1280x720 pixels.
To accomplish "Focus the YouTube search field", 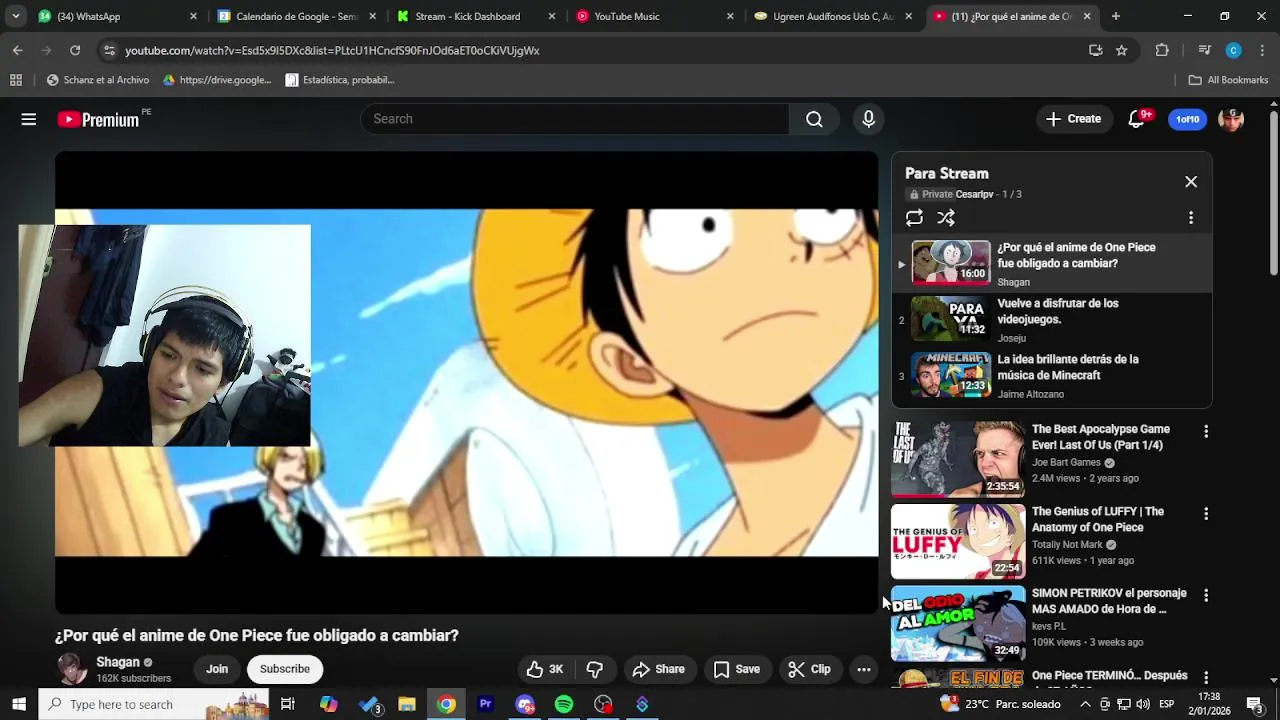I will (x=575, y=119).
